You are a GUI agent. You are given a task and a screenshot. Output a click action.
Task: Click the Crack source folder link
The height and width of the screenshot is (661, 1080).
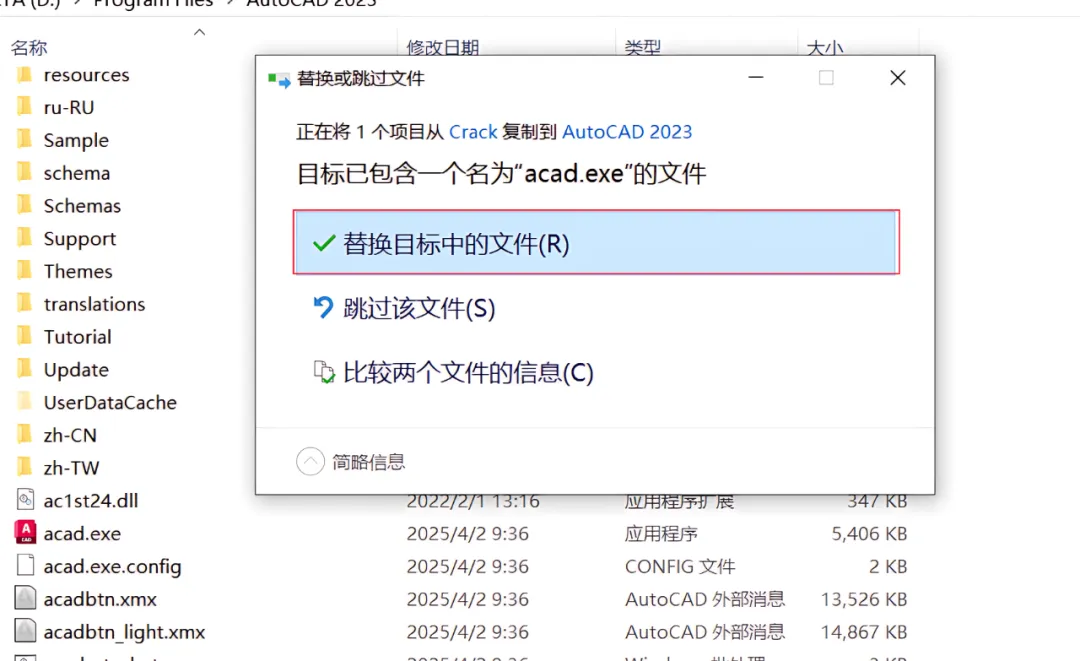click(473, 132)
